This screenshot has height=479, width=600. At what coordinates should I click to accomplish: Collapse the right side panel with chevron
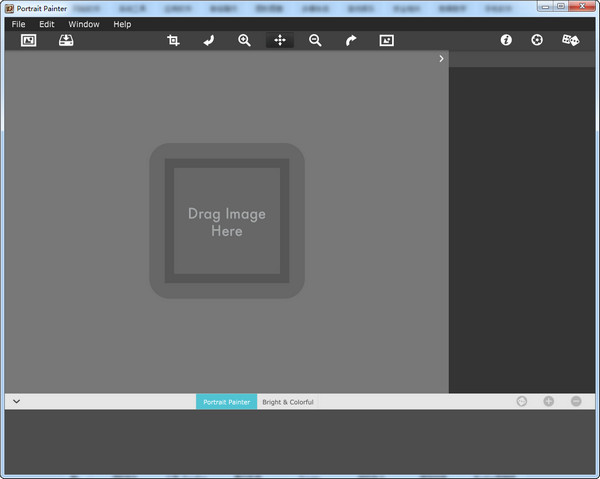(441, 59)
